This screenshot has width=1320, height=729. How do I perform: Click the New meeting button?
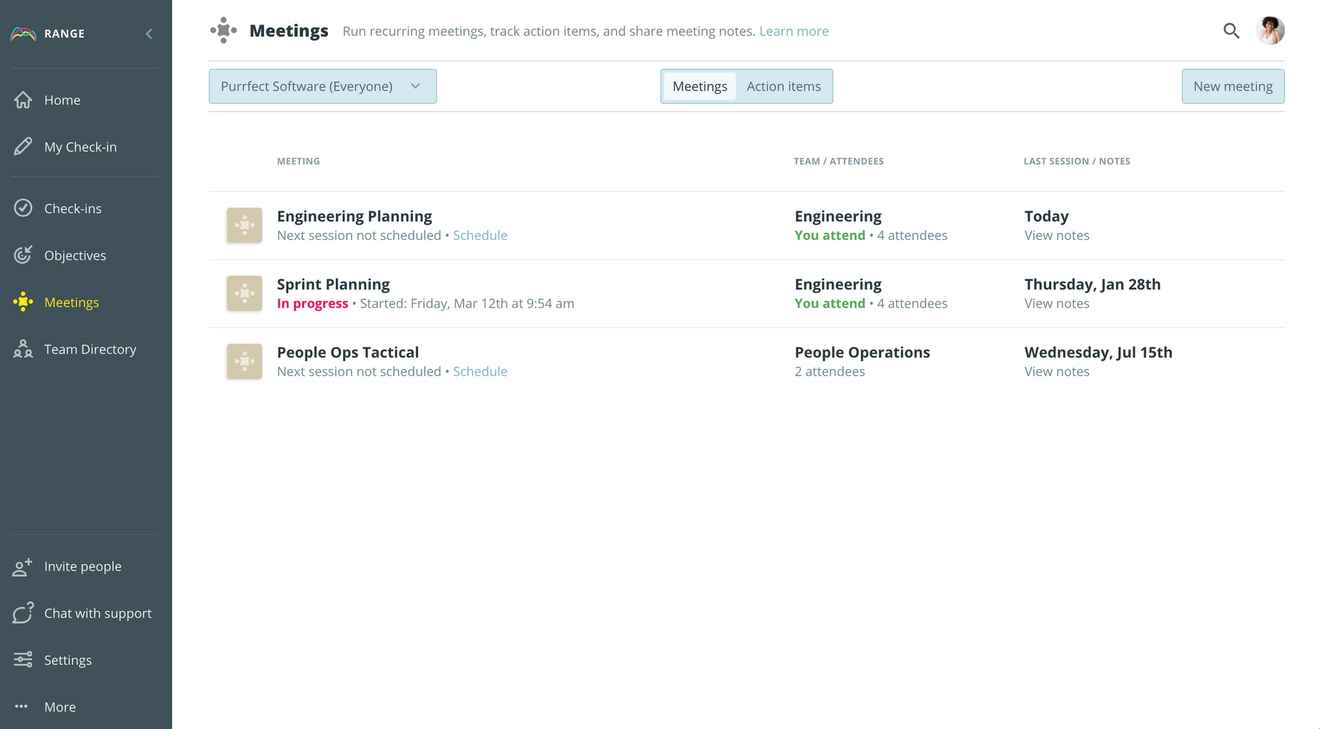[x=1233, y=86]
